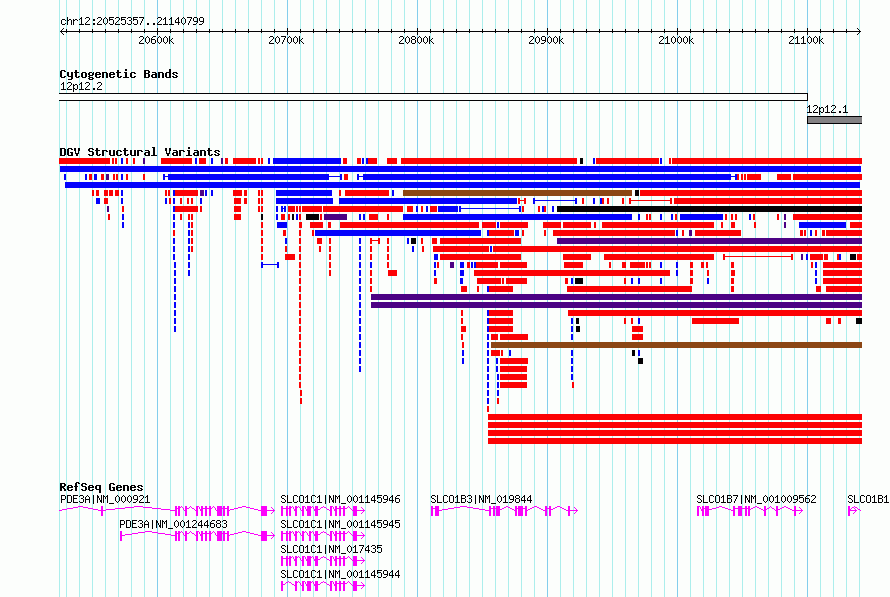The height and width of the screenshot is (597, 890).
Task: Open the DGV Structural Variants track title
Action: tap(140, 152)
